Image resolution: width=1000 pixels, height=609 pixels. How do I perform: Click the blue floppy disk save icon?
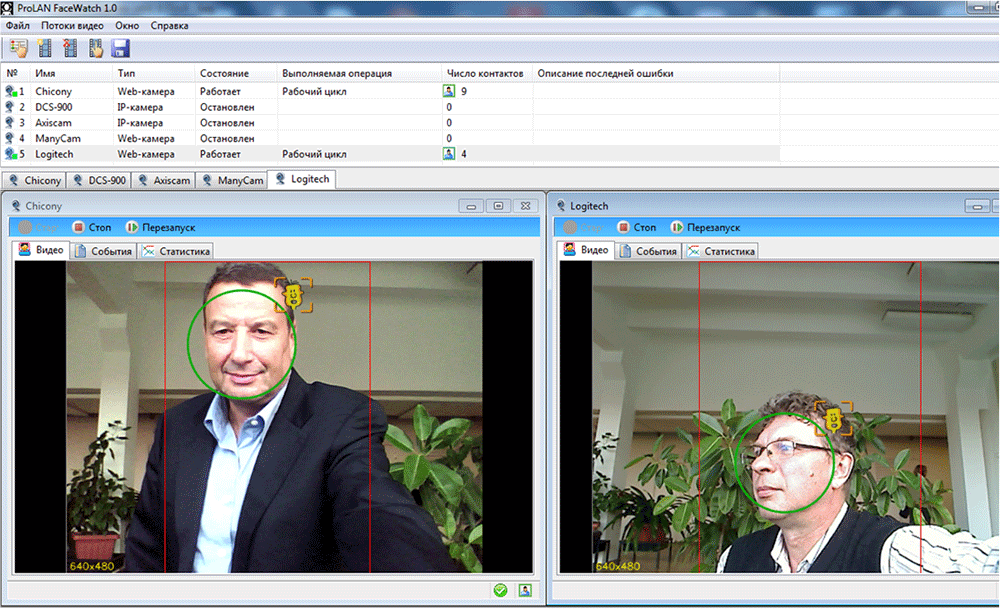tap(122, 48)
